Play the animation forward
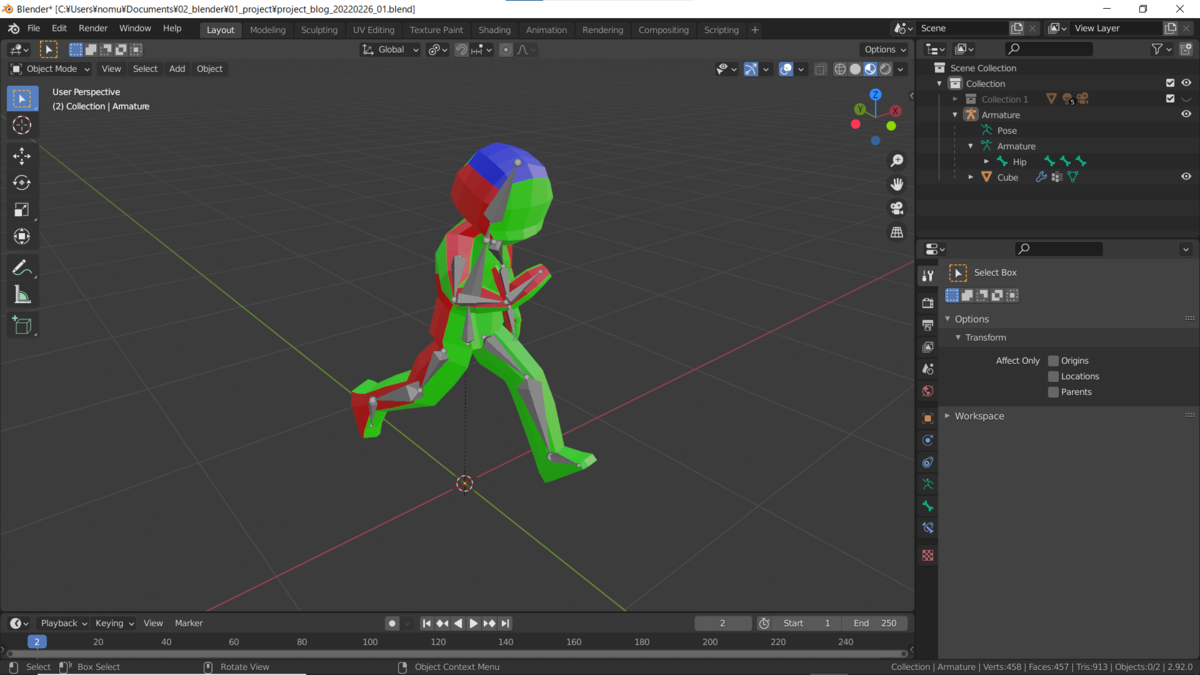 tap(474, 623)
